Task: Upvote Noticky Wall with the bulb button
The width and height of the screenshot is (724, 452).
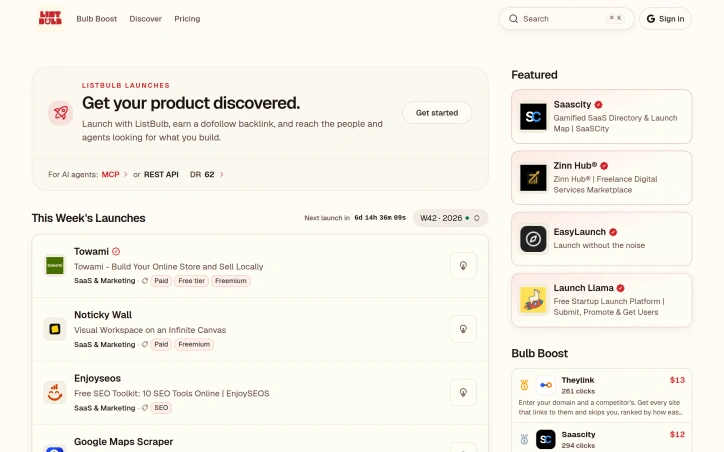Action: pyautogui.click(x=463, y=329)
